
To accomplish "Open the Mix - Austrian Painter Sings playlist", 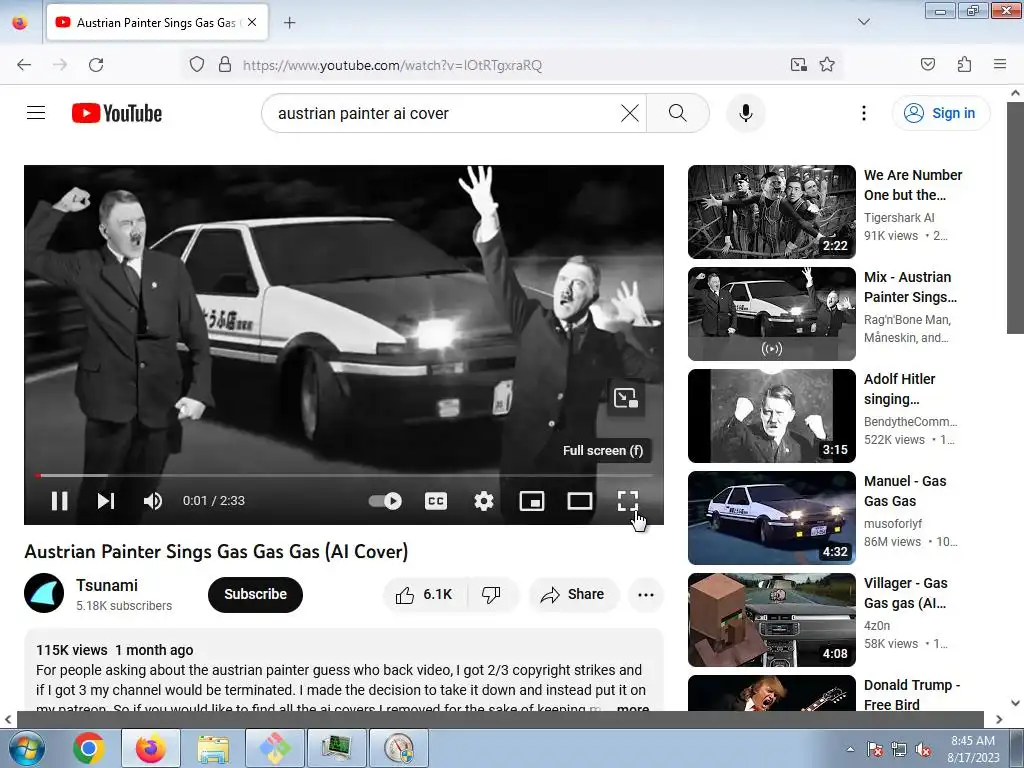I will (771, 313).
